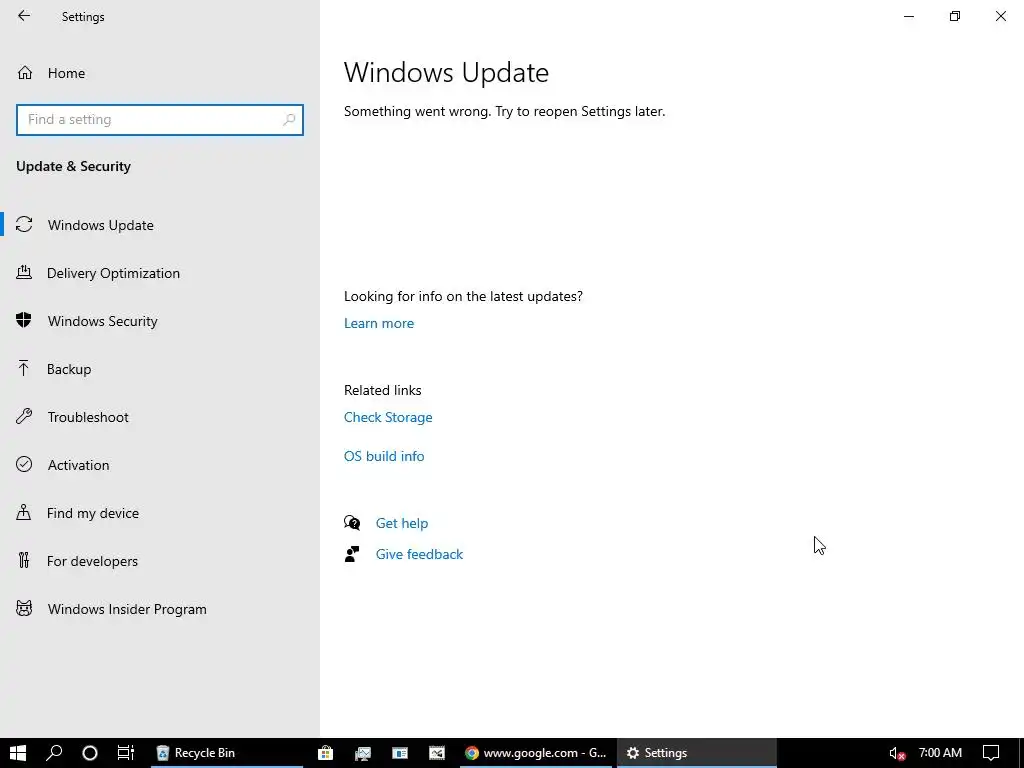Open the Windows Start menu

(x=18, y=753)
